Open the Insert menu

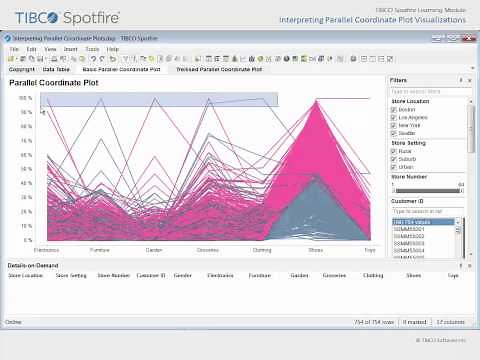(x=71, y=49)
